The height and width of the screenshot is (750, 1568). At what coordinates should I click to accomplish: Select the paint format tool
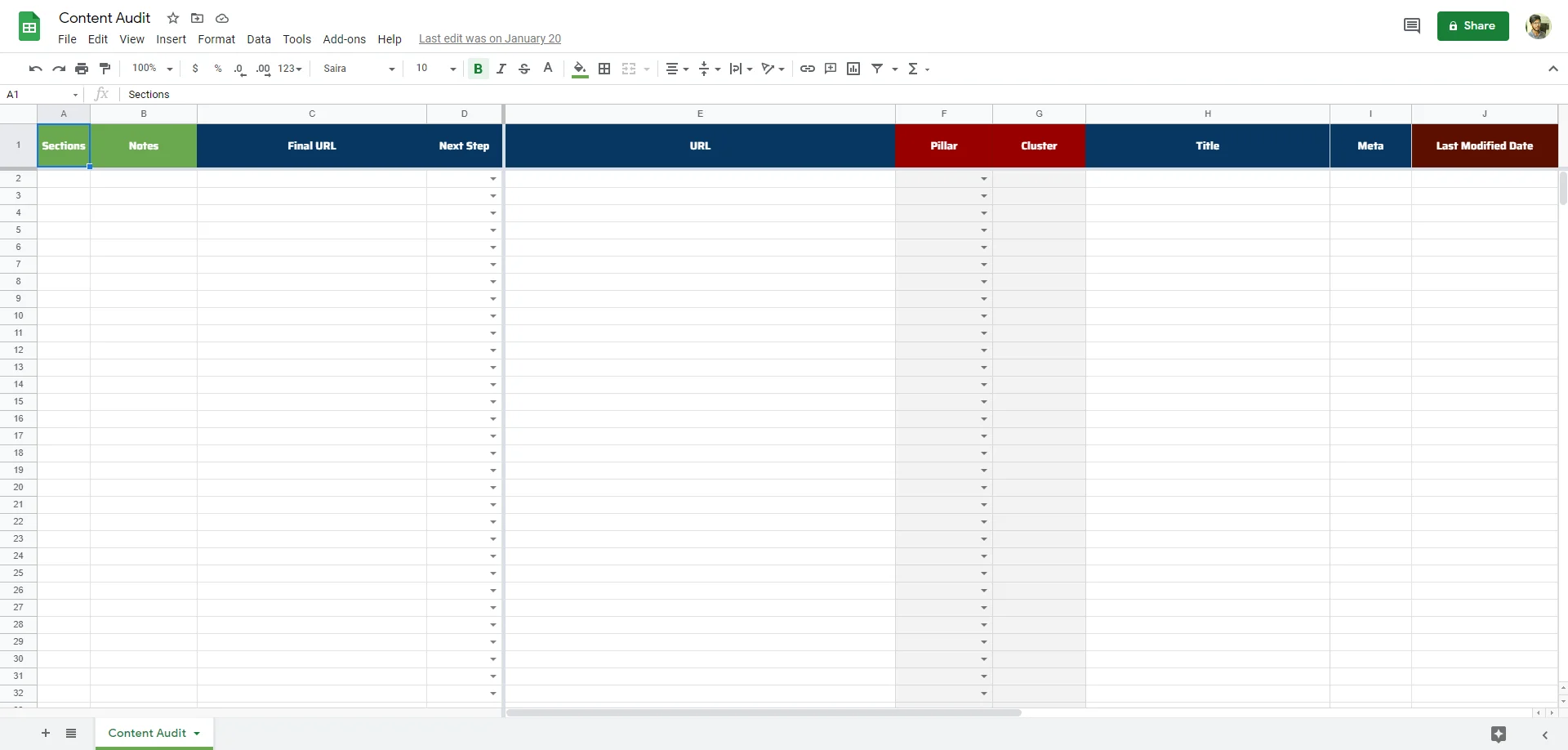tap(105, 69)
